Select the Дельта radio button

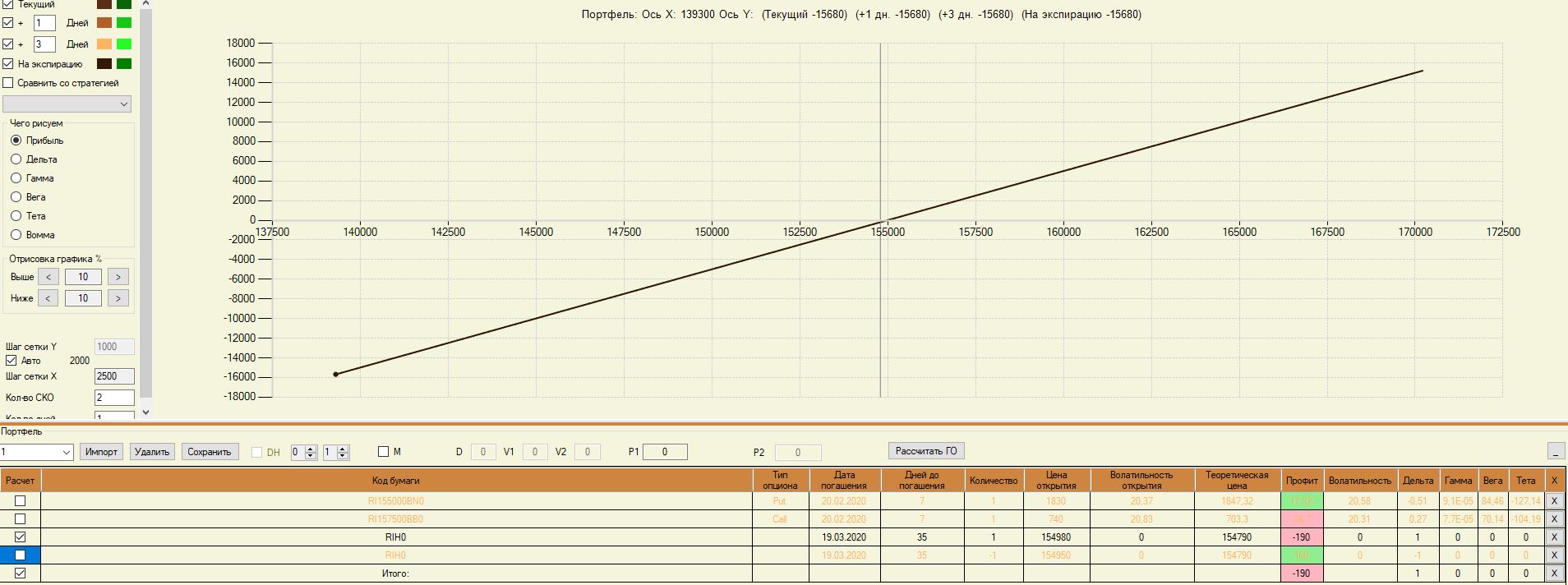[16, 159]
